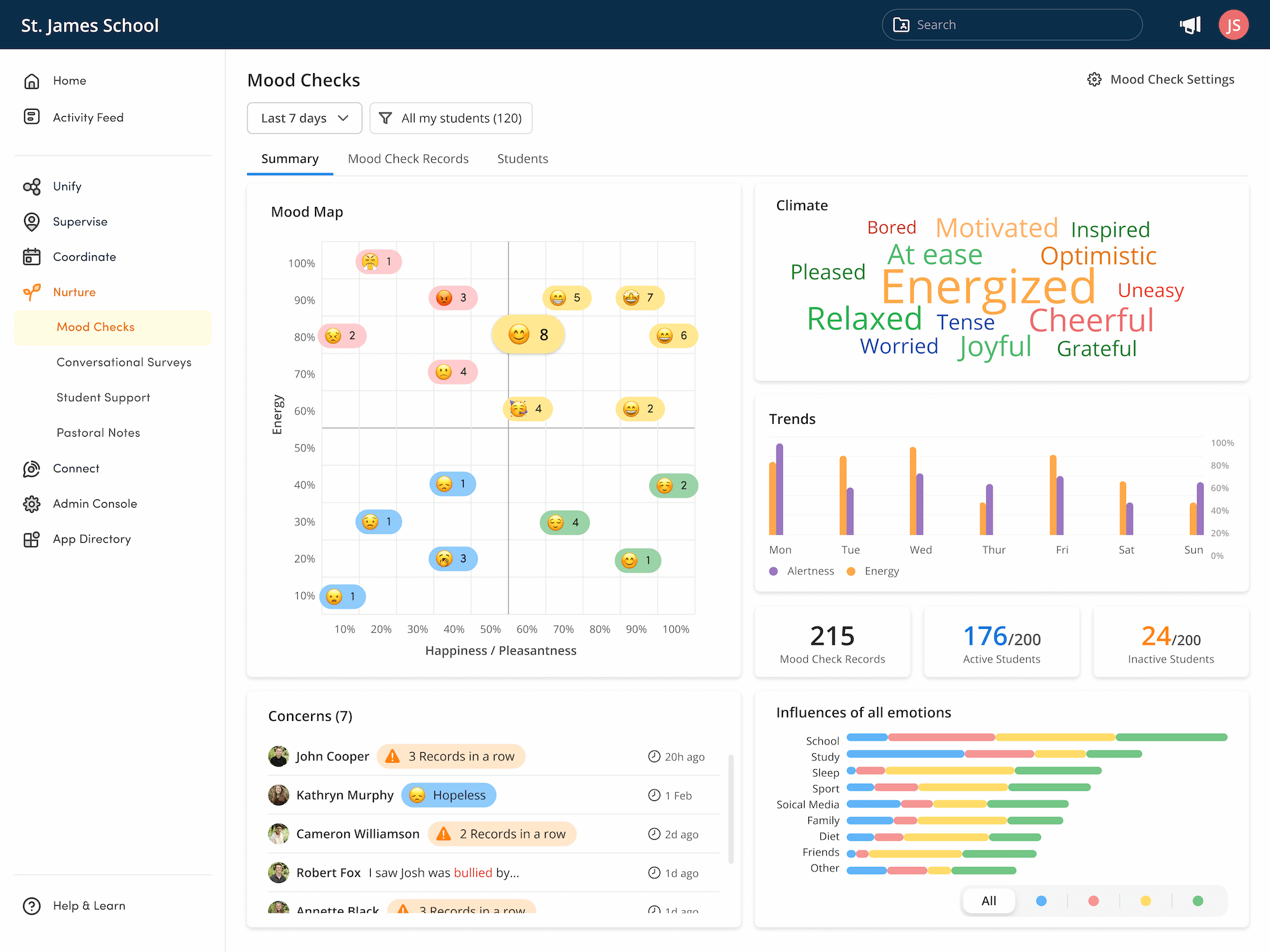1270x952 pixels.
Task: Go to Coordinate calendar icon
Action: pos(32,256)
